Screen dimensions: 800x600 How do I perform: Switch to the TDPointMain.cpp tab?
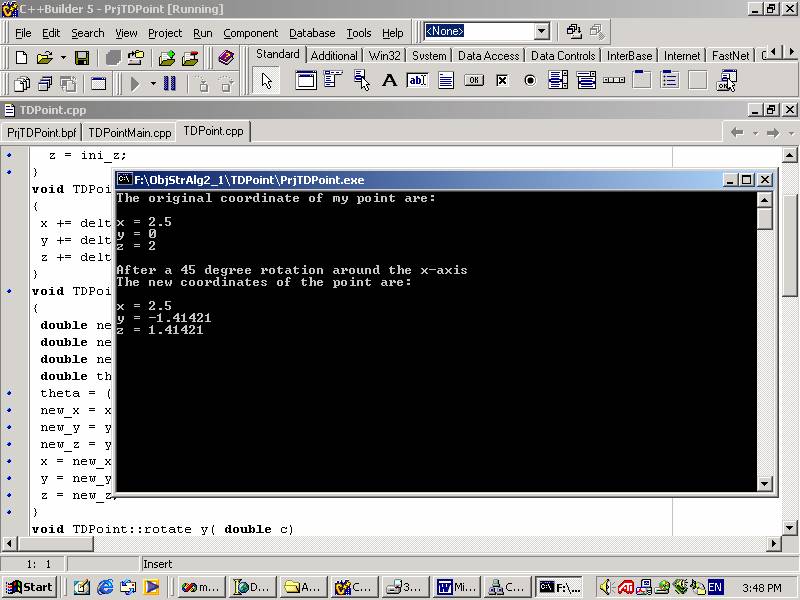pyautogui.click(x=129, y=132)
